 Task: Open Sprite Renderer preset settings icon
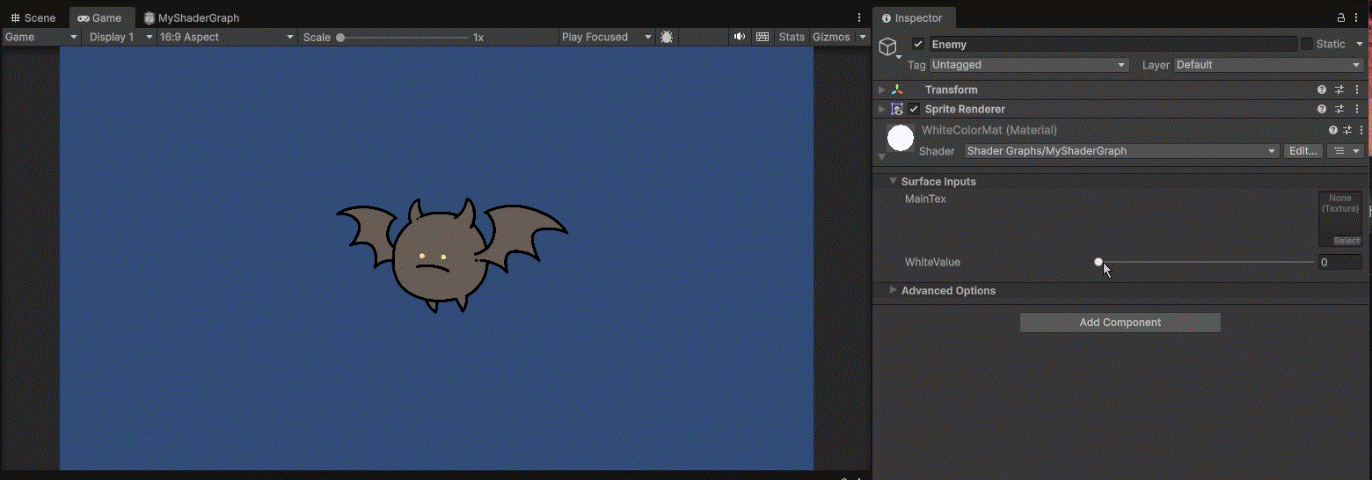[1340, 109]
